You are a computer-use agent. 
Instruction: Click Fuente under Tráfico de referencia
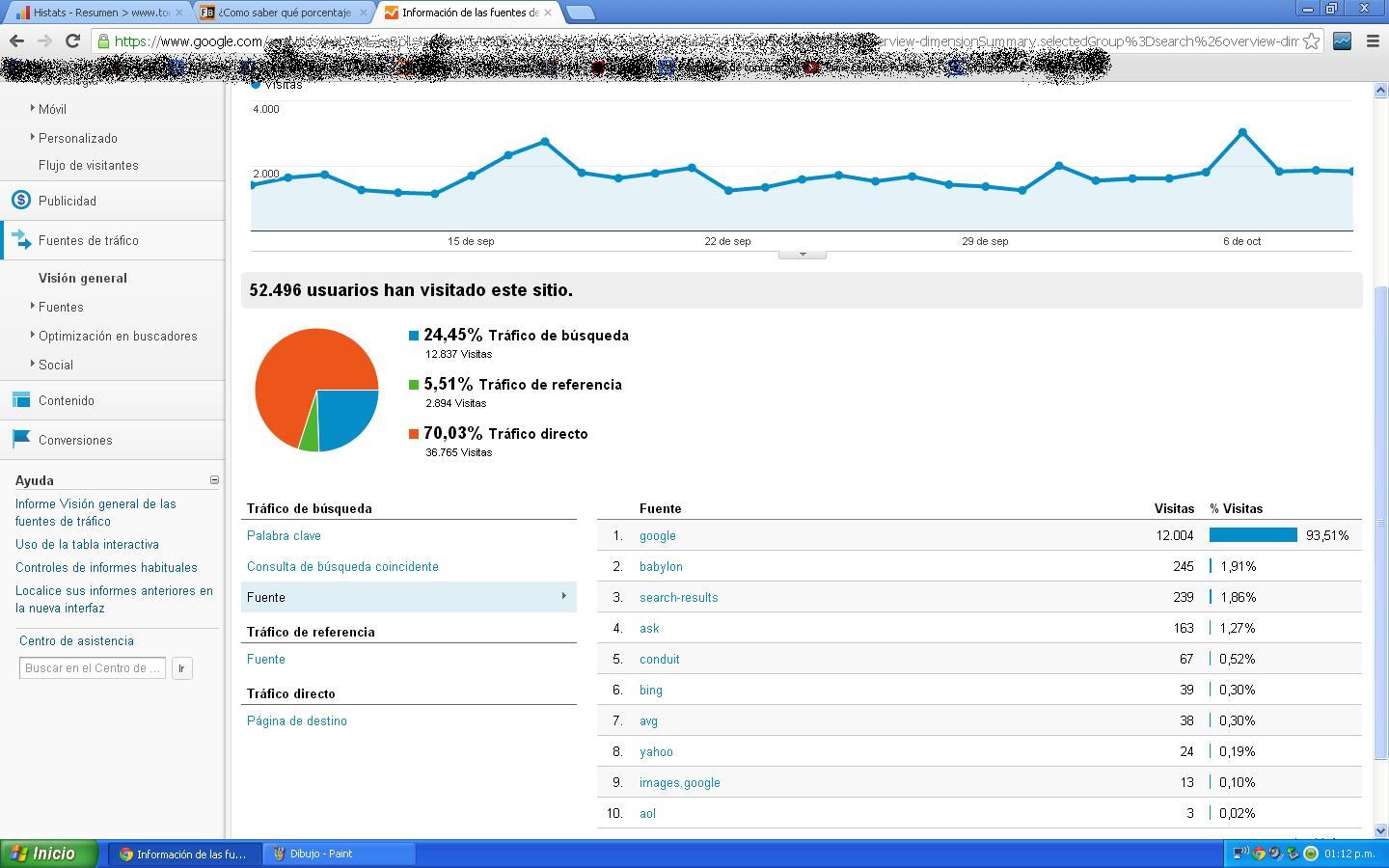click(266, 659)
